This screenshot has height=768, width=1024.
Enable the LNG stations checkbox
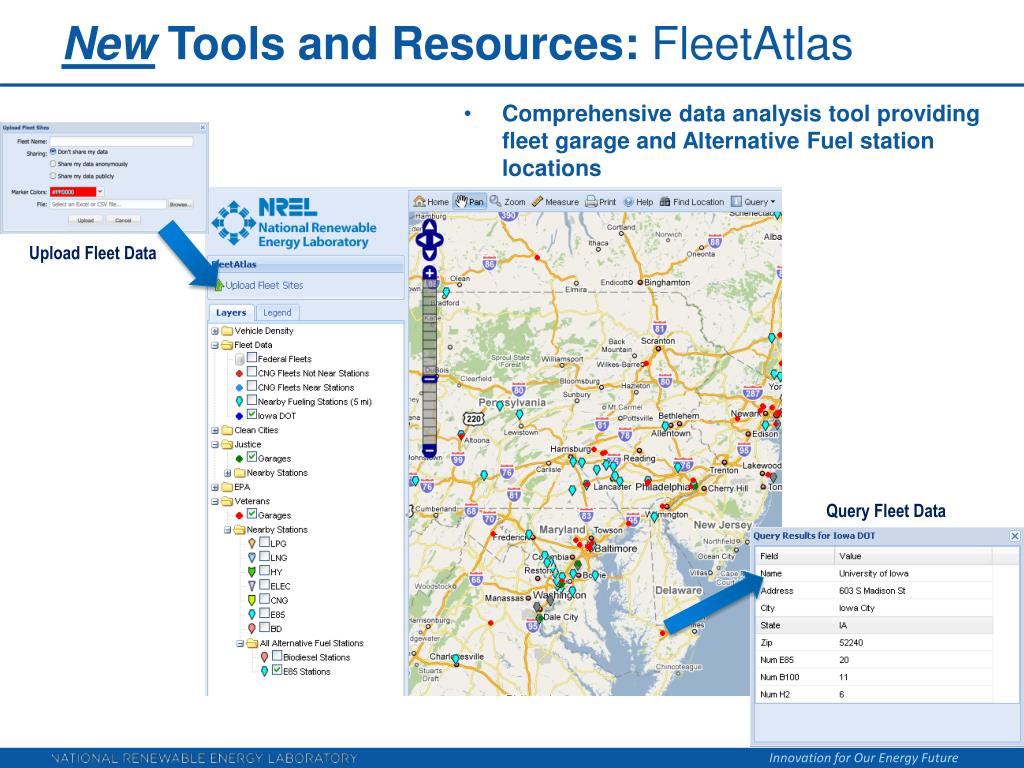[x=264, y=556]
